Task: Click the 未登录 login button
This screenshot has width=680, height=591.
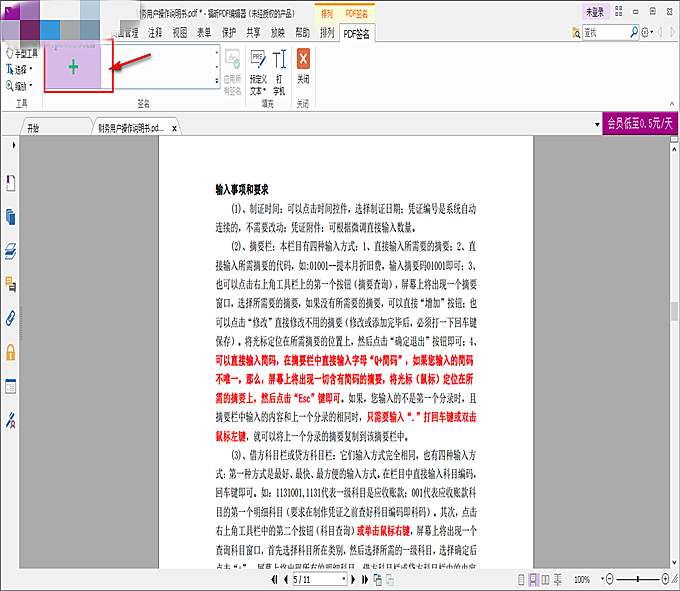Action: pos(595,12)
